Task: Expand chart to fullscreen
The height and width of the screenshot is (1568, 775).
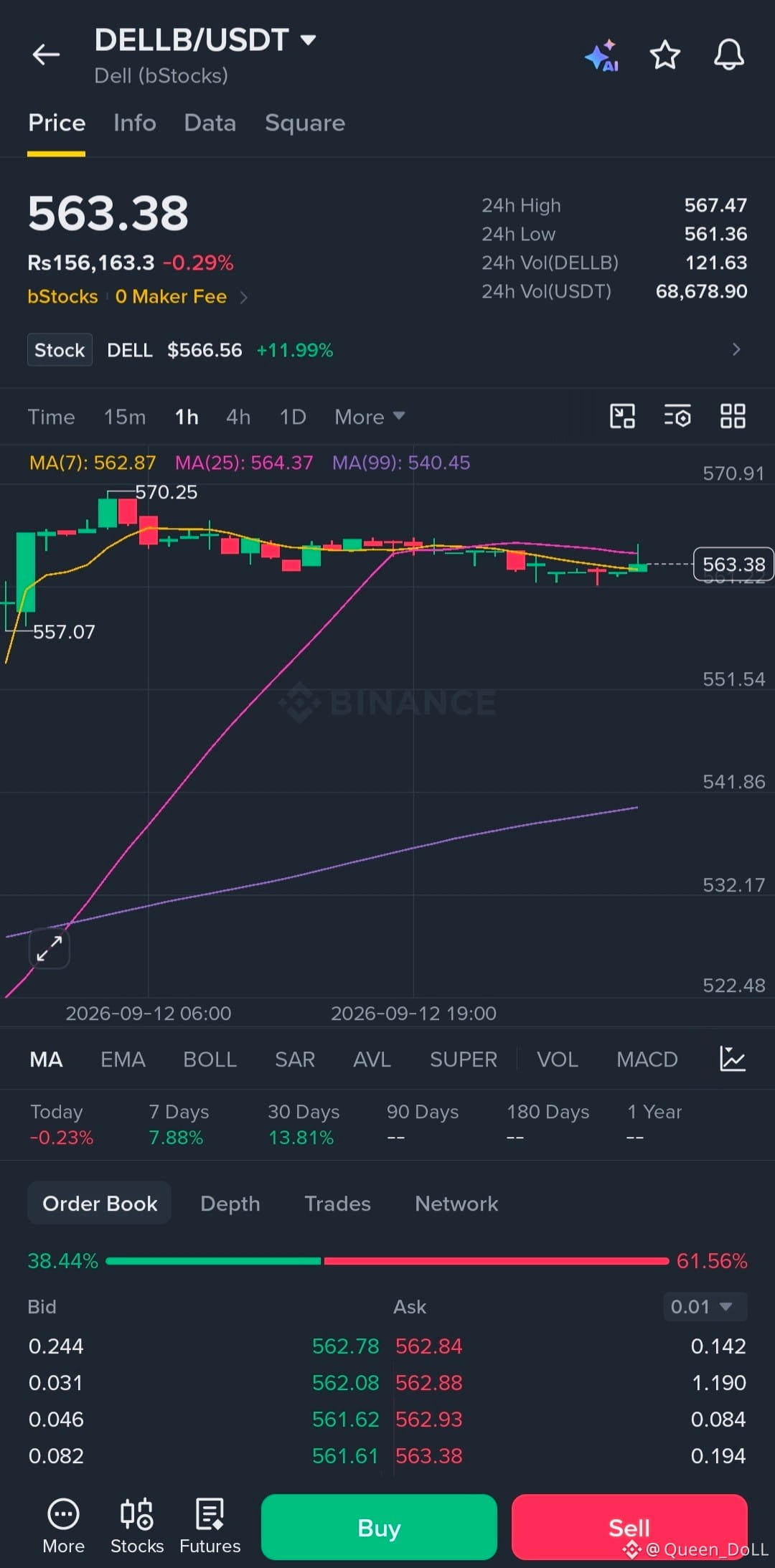Action: click(49, 948)
